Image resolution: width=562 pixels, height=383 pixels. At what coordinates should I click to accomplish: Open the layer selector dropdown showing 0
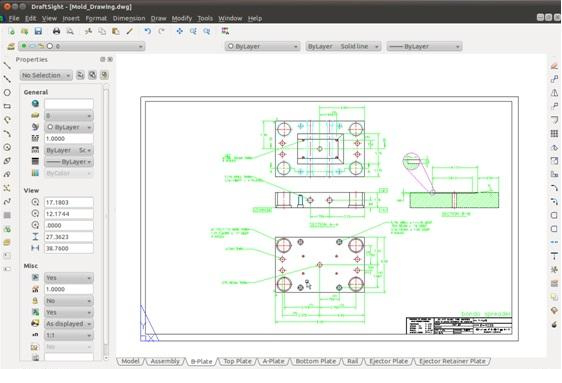pyautogui.click(x=82, y=46)
